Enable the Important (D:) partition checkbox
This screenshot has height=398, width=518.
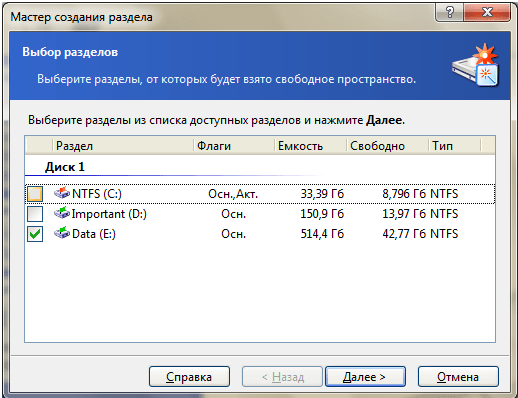pos(35,214)
